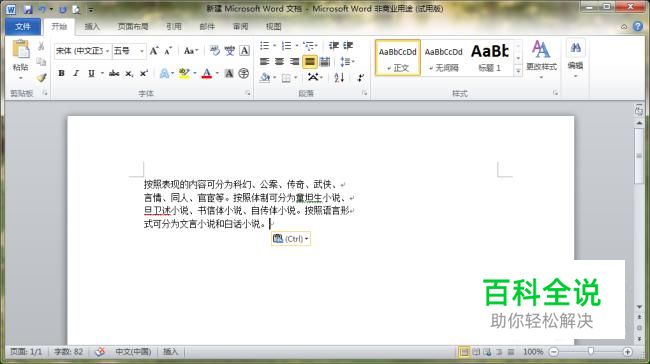
Task: Click the Save icon in quick access toolbar
Action: 28,9
